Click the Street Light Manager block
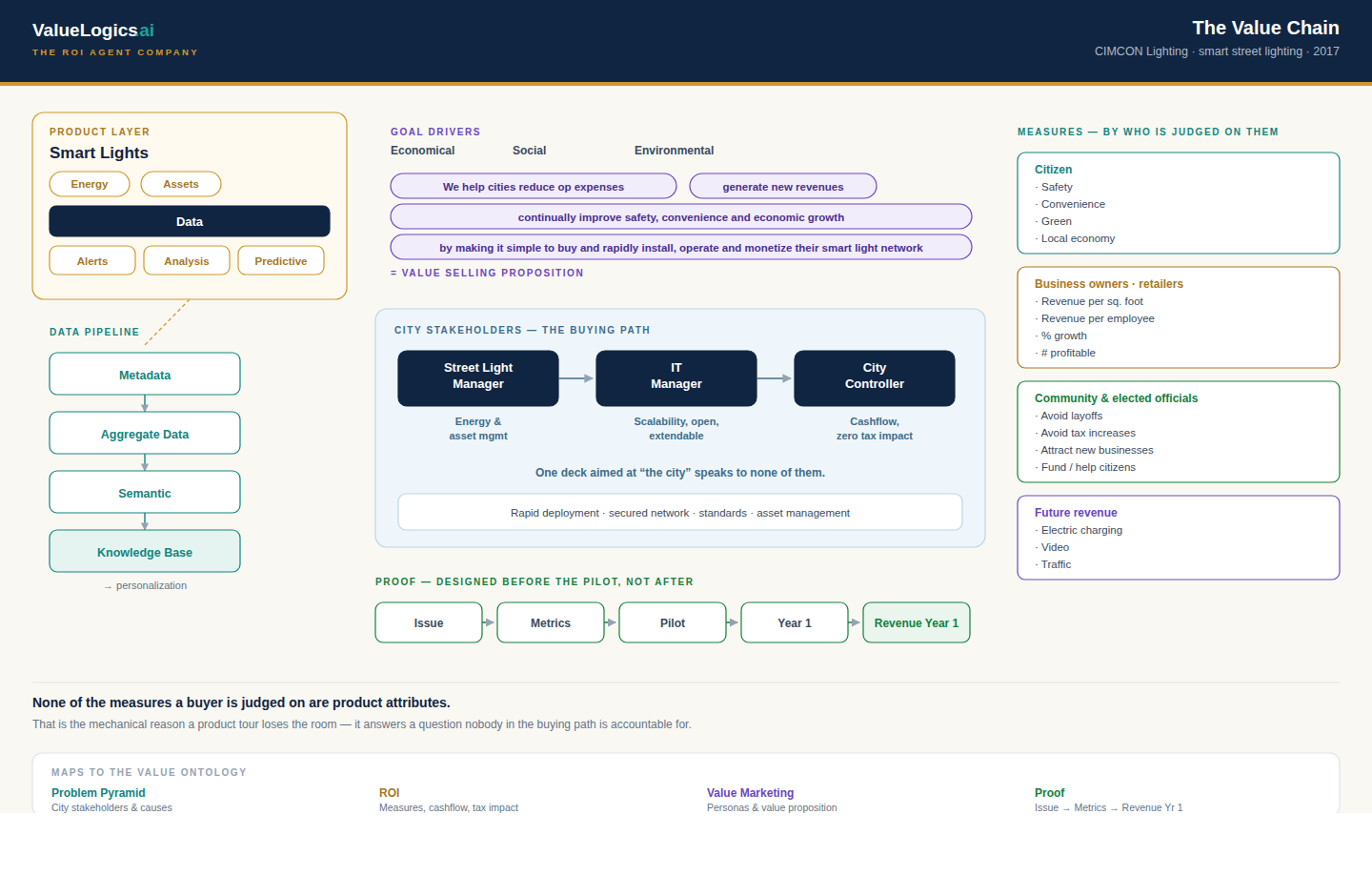Viewport: 1372px width, 896px height. click(x=478, y=378)
